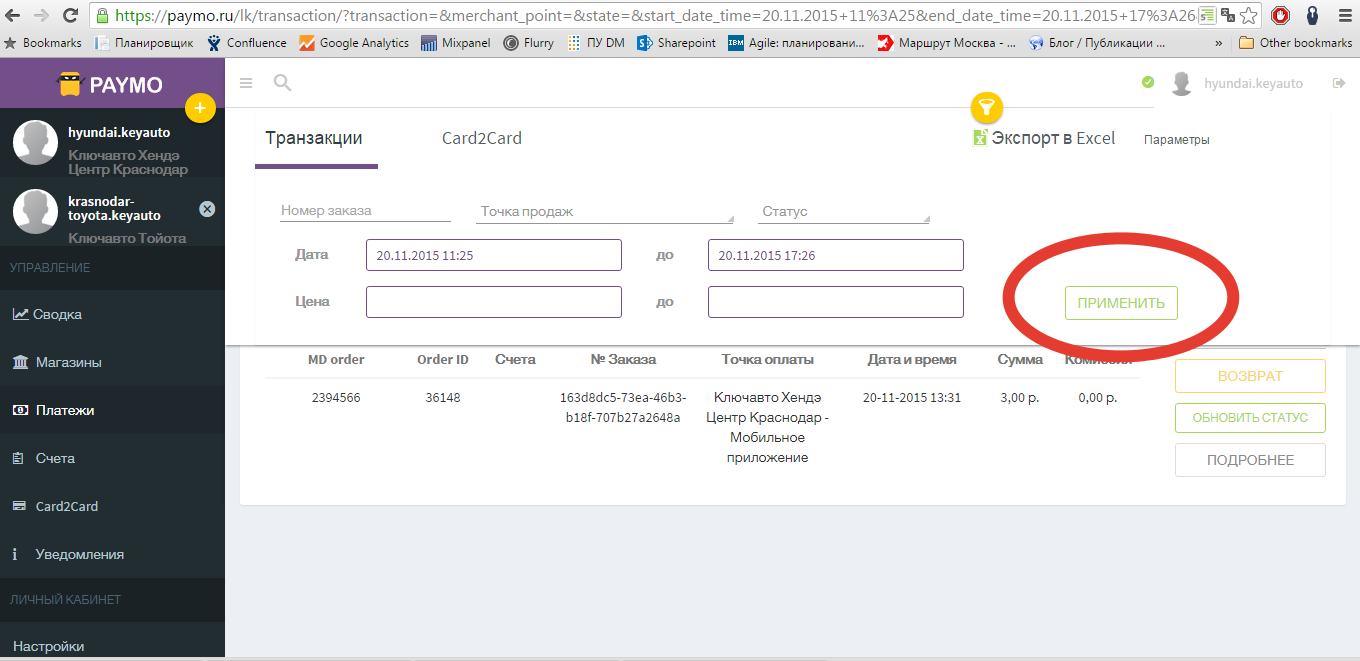Click the yellow filter funnel icon
1360x661 pixels.
[x=987, y=107]
